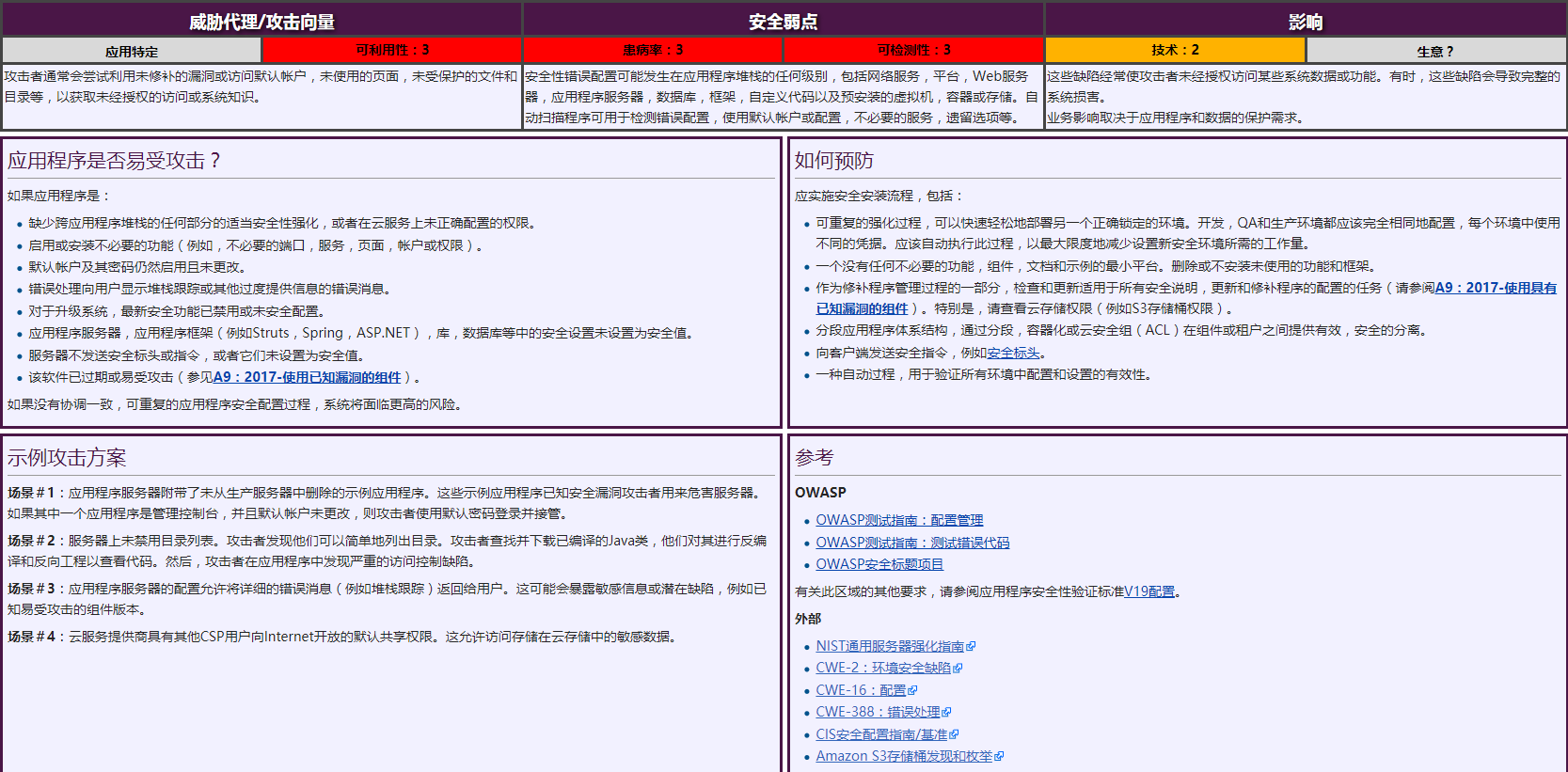Select the red 可利用性：3 cell

(x=392, y=50)
